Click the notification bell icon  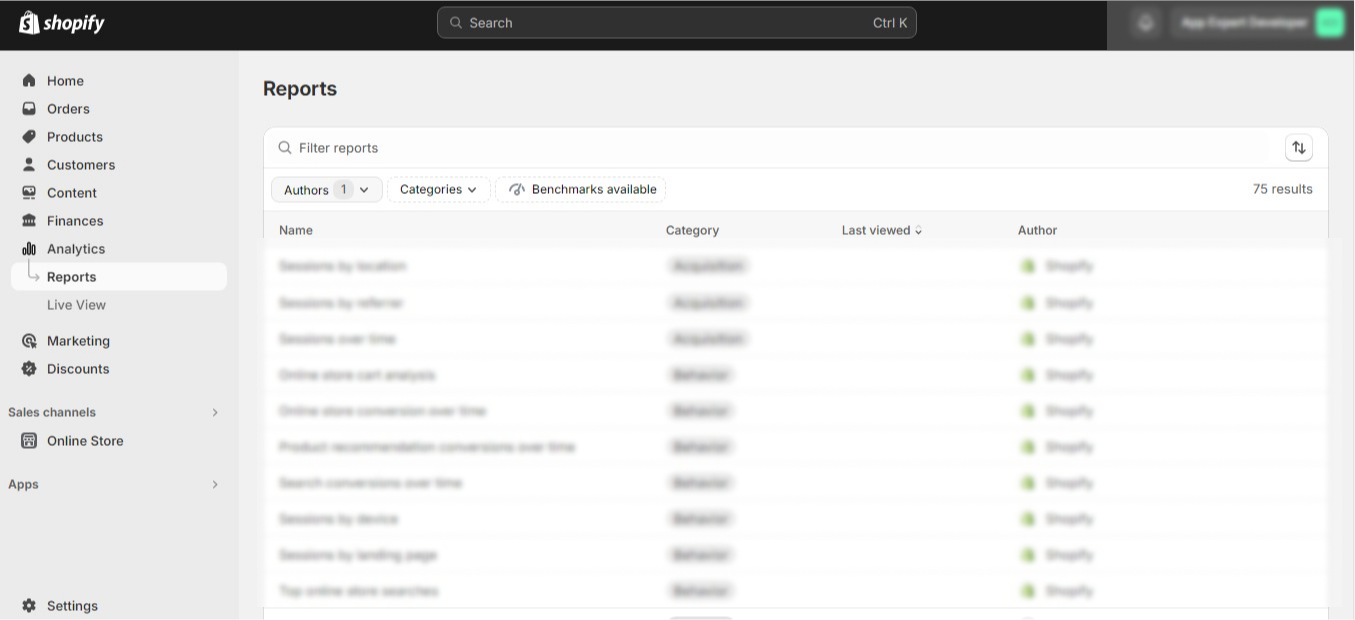pos(1146,23)
